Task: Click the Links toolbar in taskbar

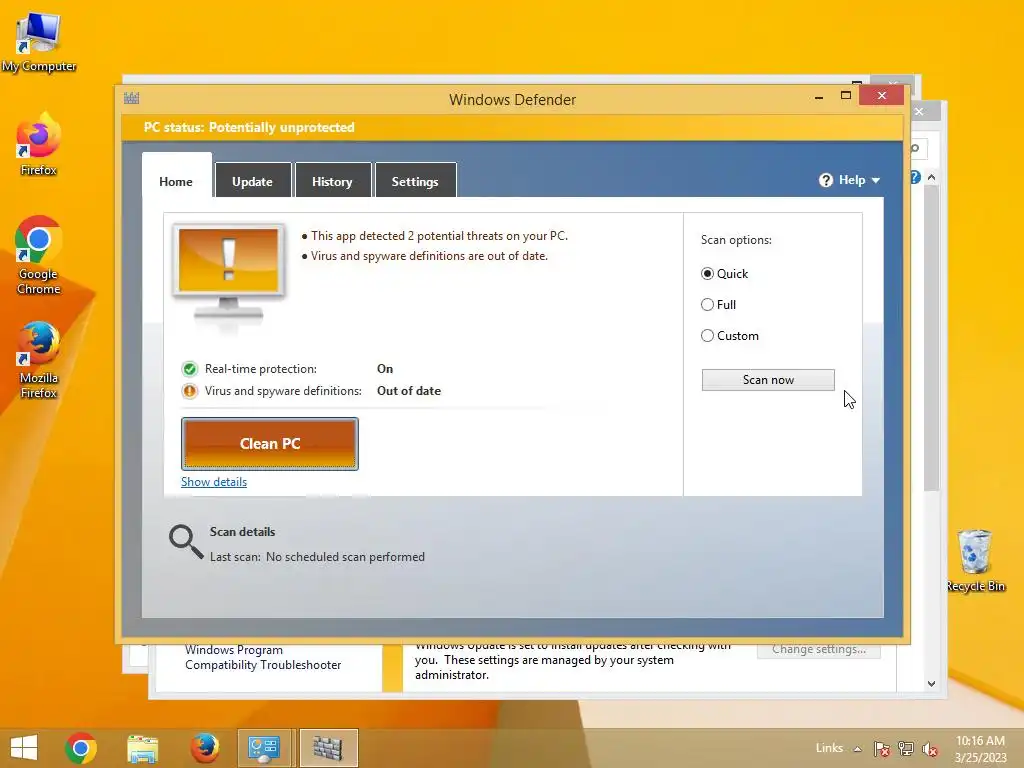Action: tap(829, 748)
